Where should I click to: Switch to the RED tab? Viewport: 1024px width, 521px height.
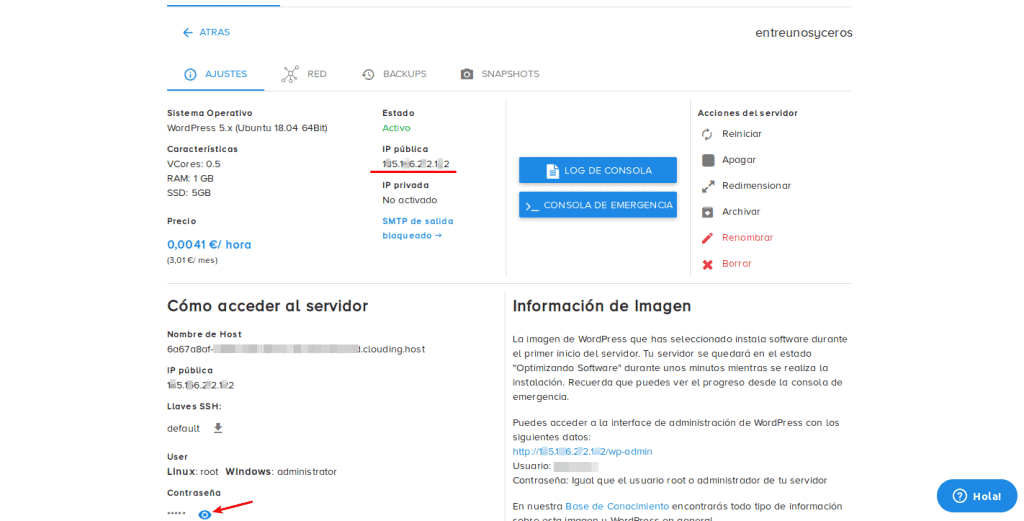point(304,74)
